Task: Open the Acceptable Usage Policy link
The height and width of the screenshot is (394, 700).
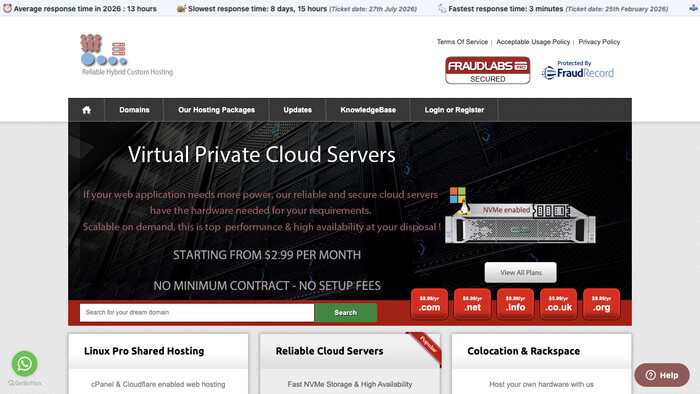Action: [533, 41]
